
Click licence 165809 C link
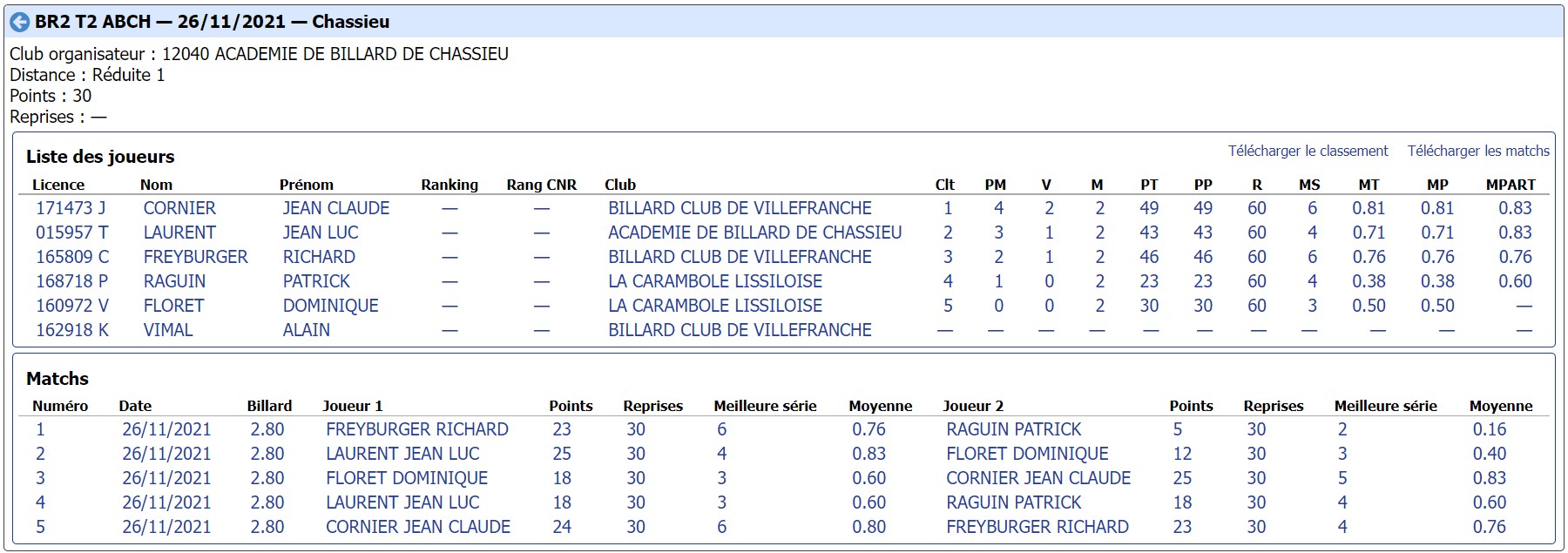(72, 257)
